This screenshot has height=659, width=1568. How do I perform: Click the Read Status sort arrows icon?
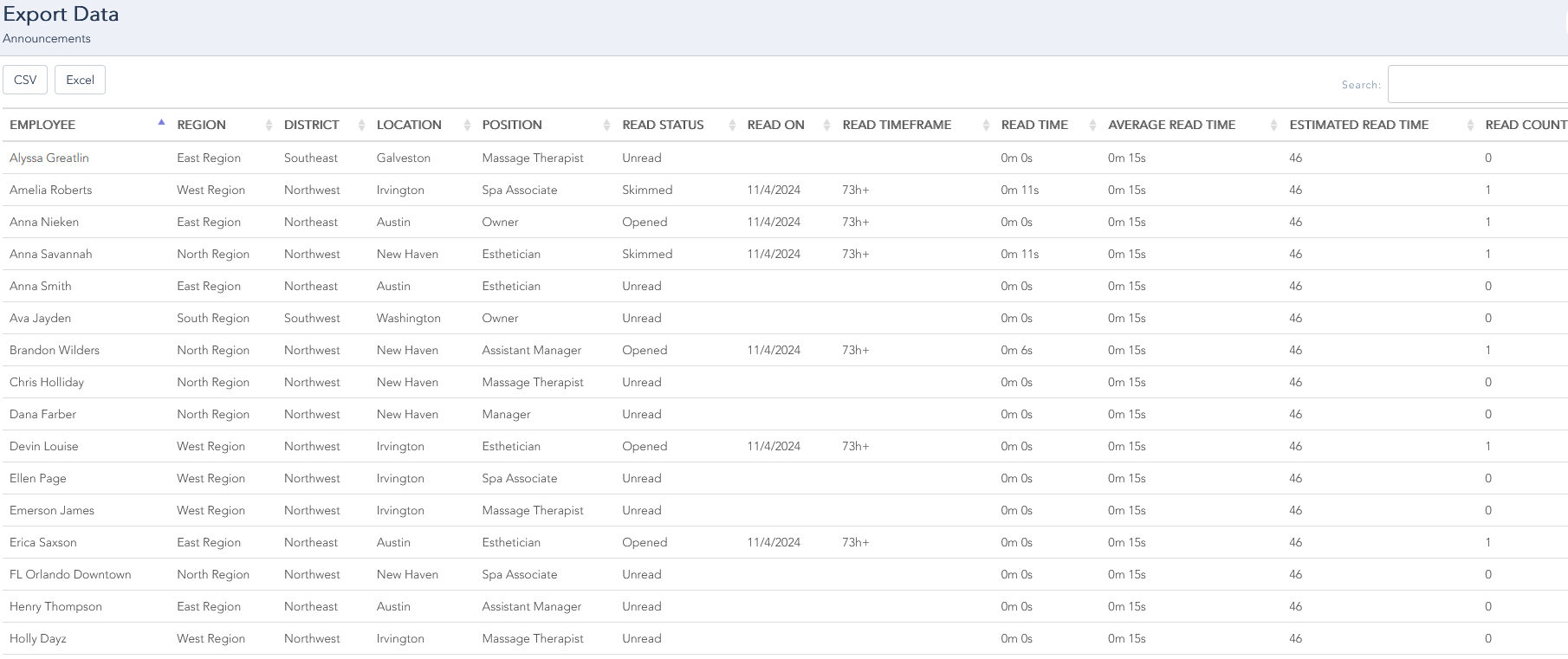[x=732, y=126]
